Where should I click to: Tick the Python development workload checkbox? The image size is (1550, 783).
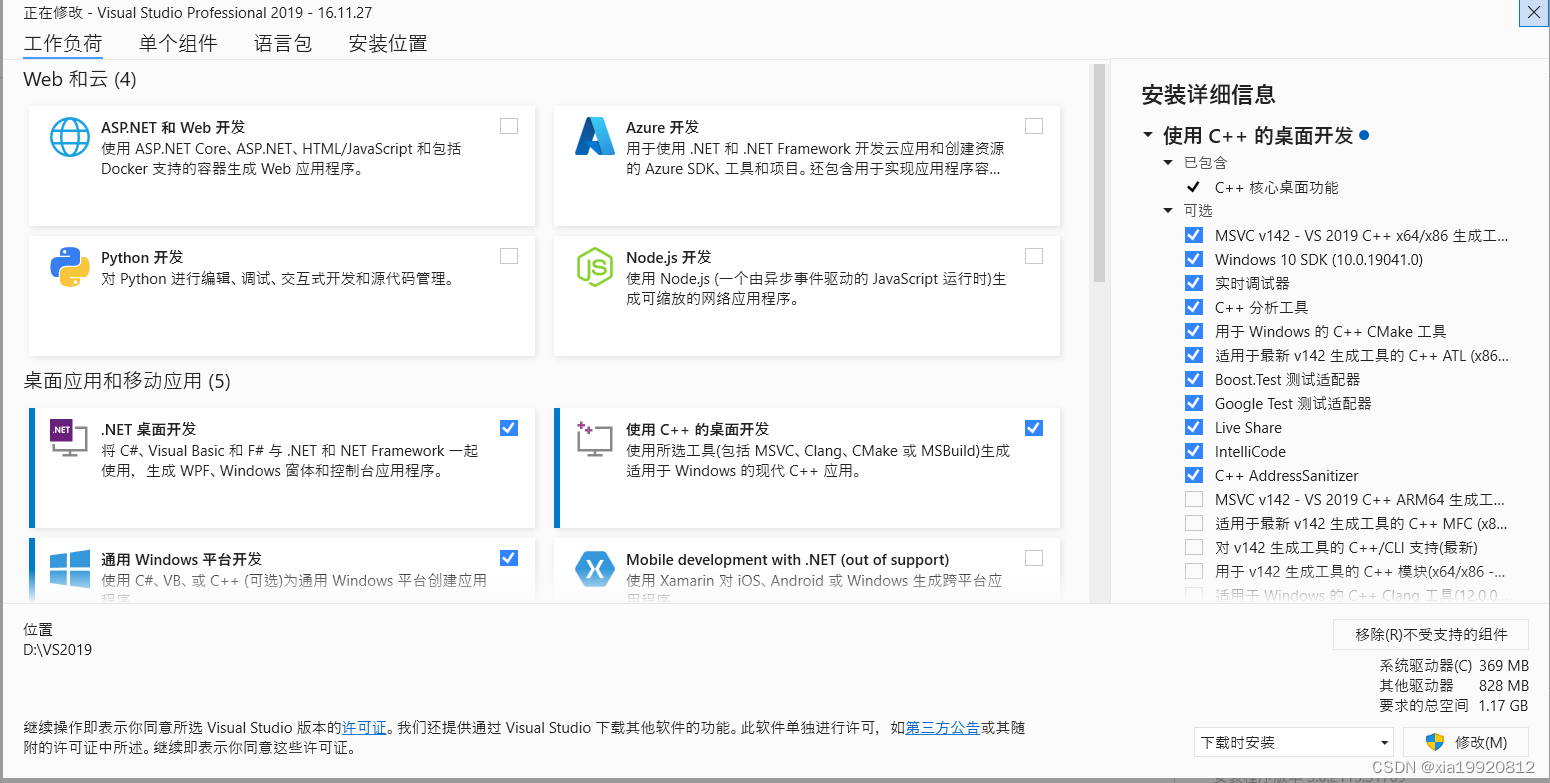(x=509, y=256)
